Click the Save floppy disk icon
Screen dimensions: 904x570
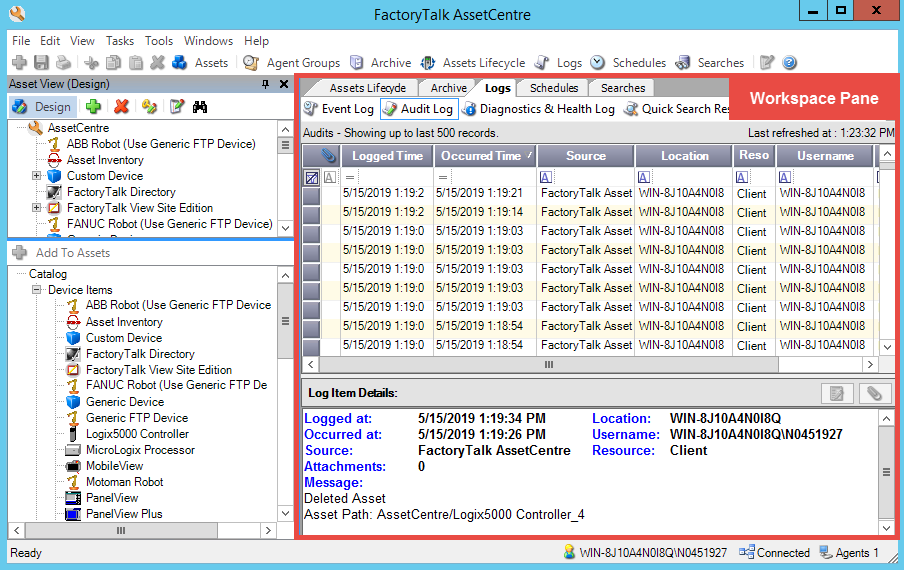tap(42, 62)
